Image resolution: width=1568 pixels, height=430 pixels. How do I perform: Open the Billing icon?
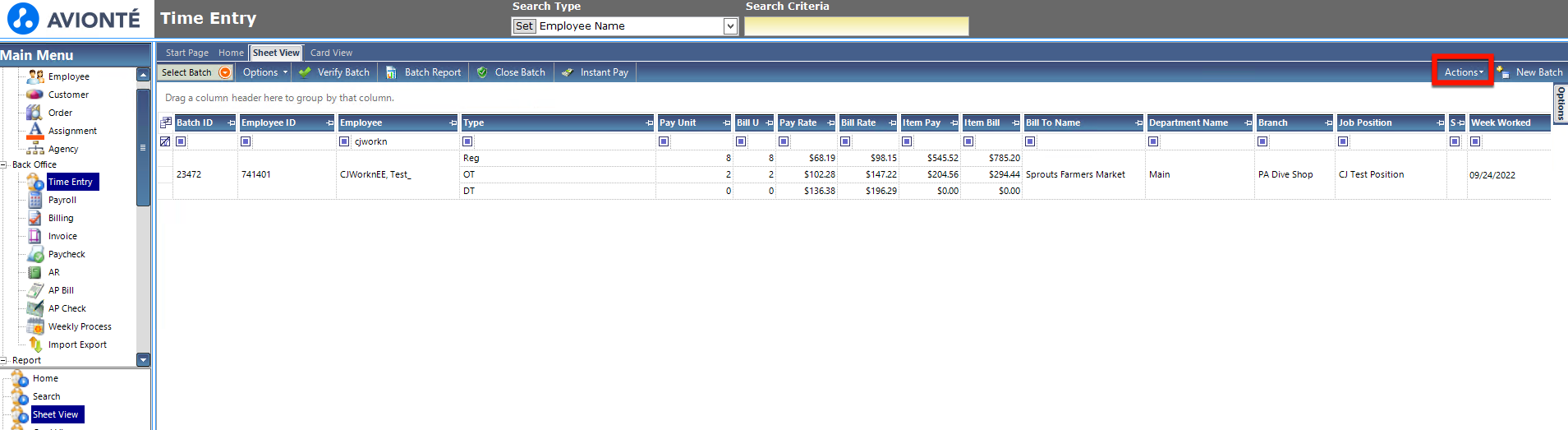(35, 218)
